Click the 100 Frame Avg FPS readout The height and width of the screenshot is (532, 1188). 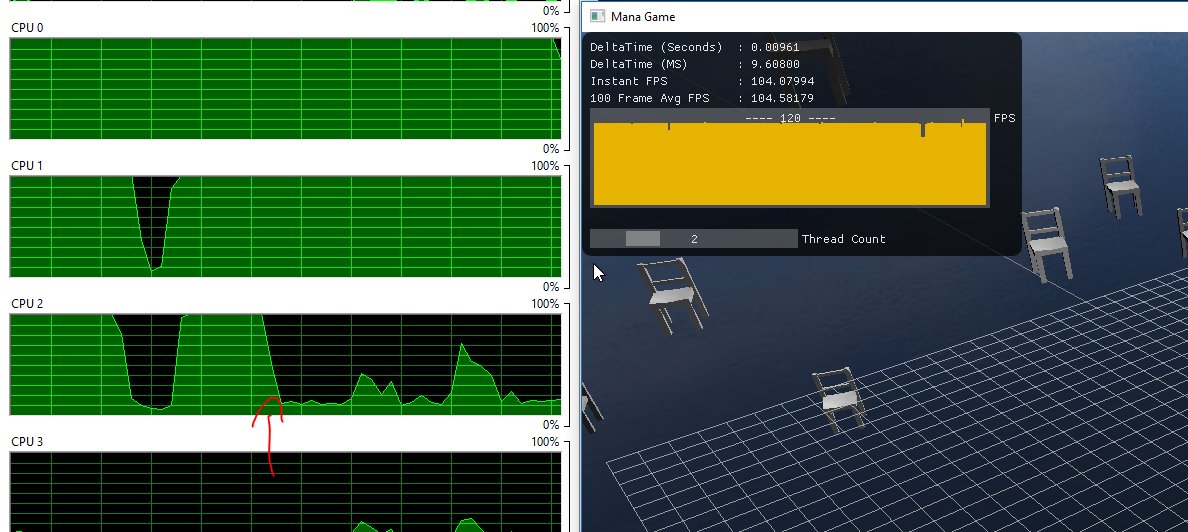[x=702, y=99]
